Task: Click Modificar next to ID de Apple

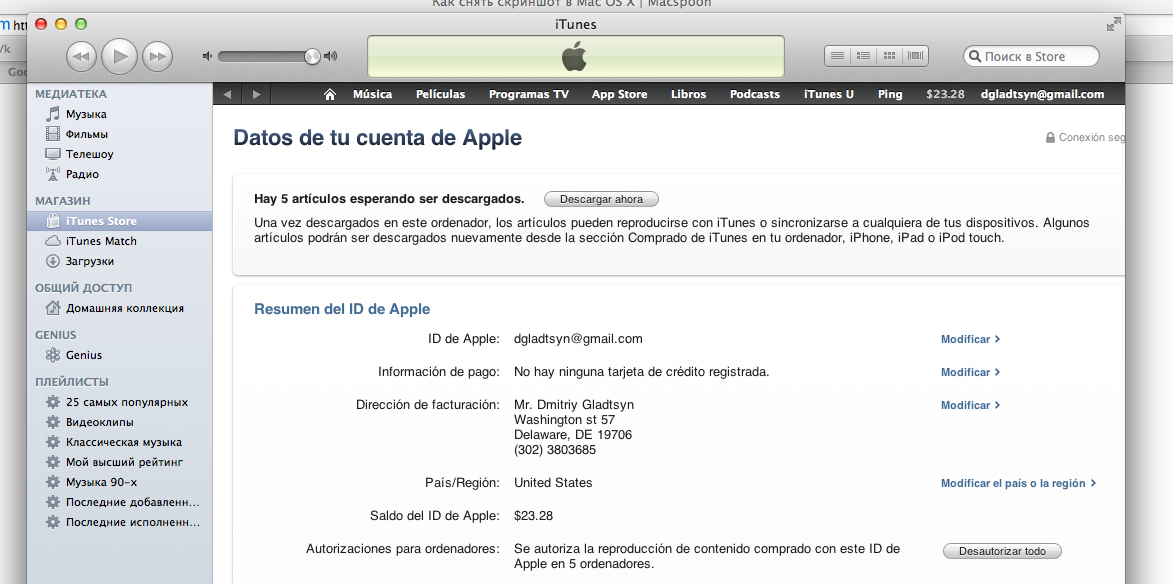Action: [x=970, y=339]
